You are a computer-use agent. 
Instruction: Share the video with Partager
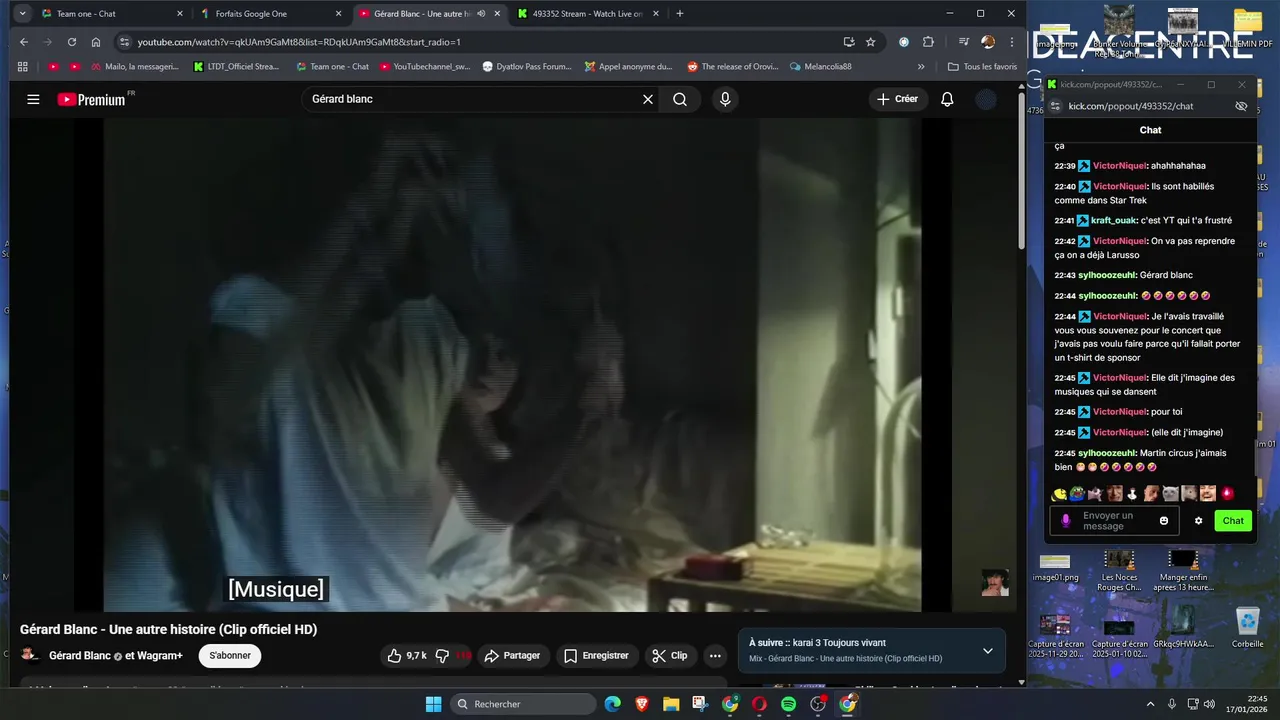click(512, 656)
